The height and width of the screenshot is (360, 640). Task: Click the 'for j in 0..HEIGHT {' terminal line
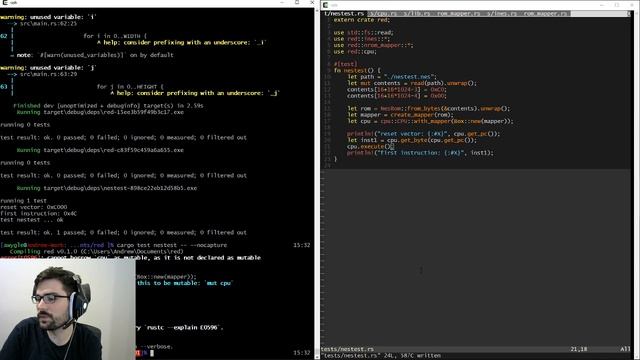click(130, 87)
